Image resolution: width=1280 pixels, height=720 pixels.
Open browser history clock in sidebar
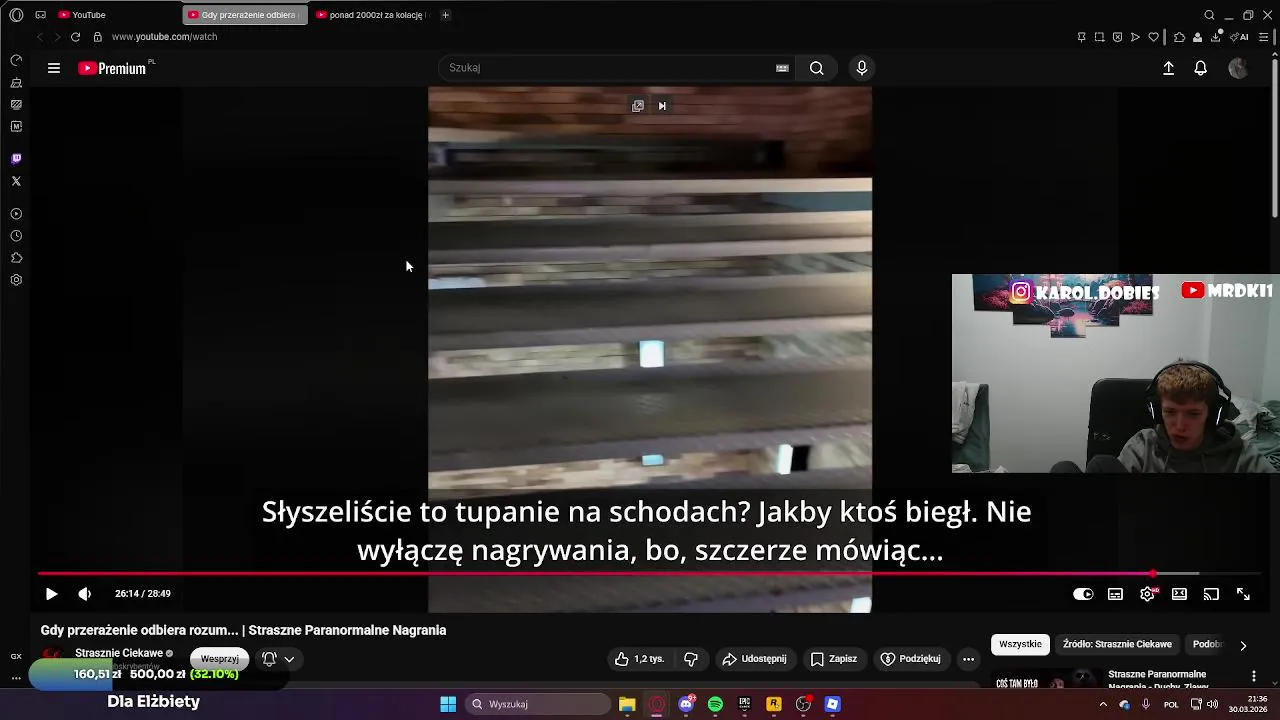tap(16, 236)
